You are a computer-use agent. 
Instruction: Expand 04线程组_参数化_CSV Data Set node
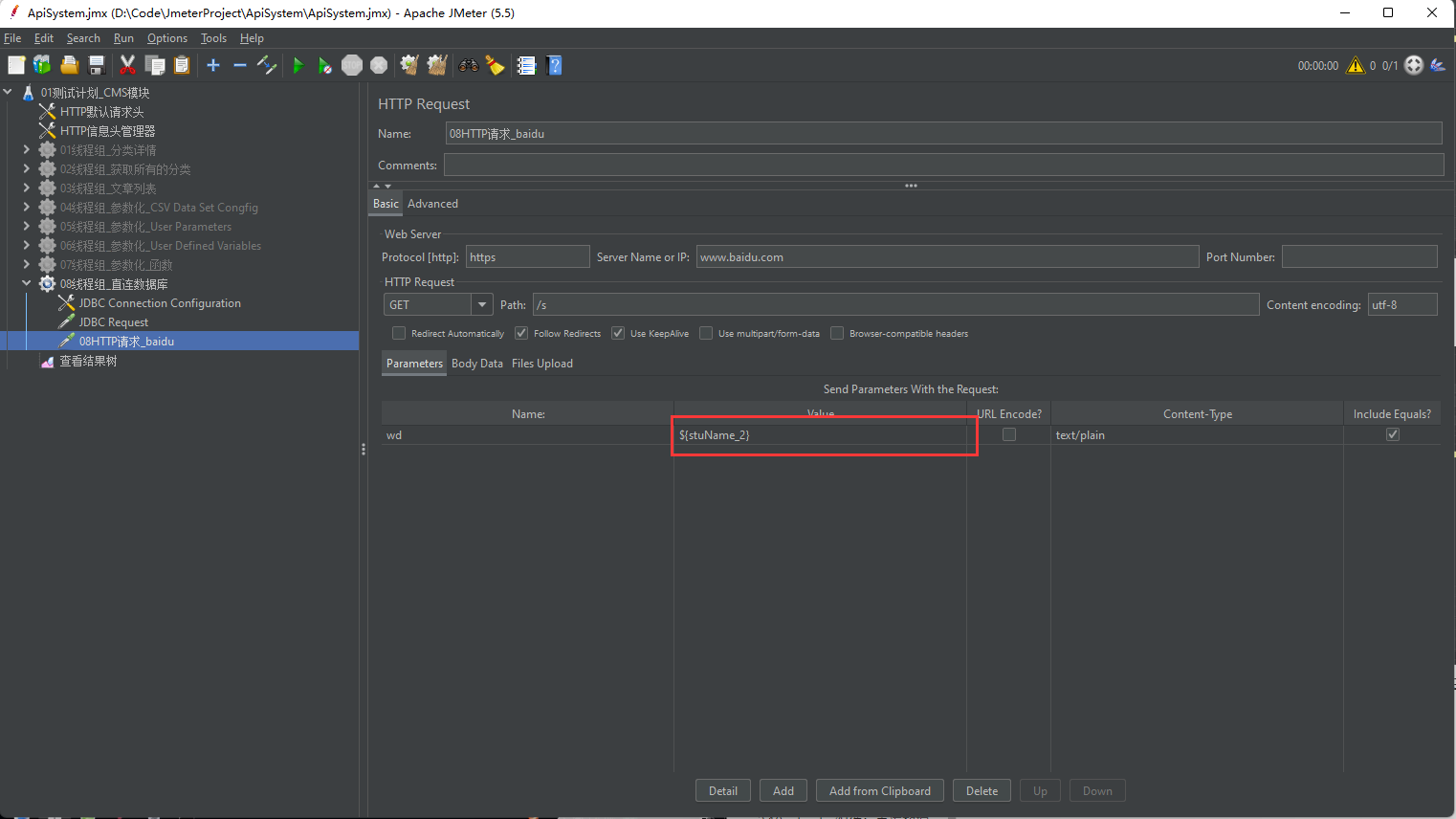[x=27, y=207]
